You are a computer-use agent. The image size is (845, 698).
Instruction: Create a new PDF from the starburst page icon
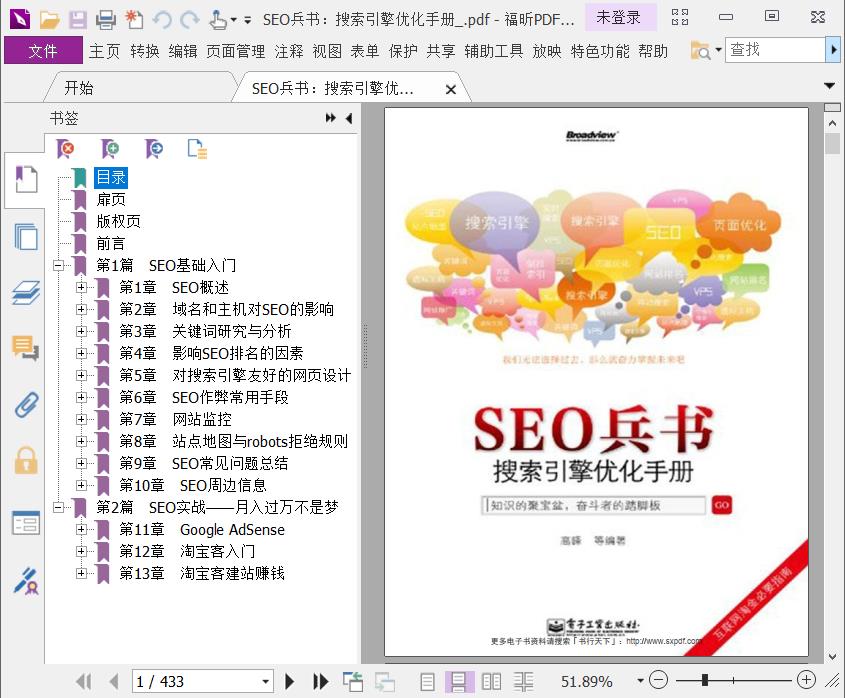(x=134, y=20)
